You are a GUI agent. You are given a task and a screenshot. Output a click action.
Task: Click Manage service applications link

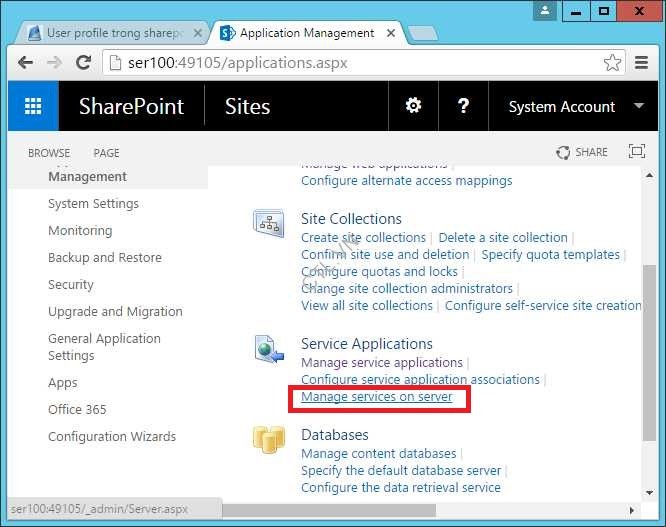coord(382,363)
